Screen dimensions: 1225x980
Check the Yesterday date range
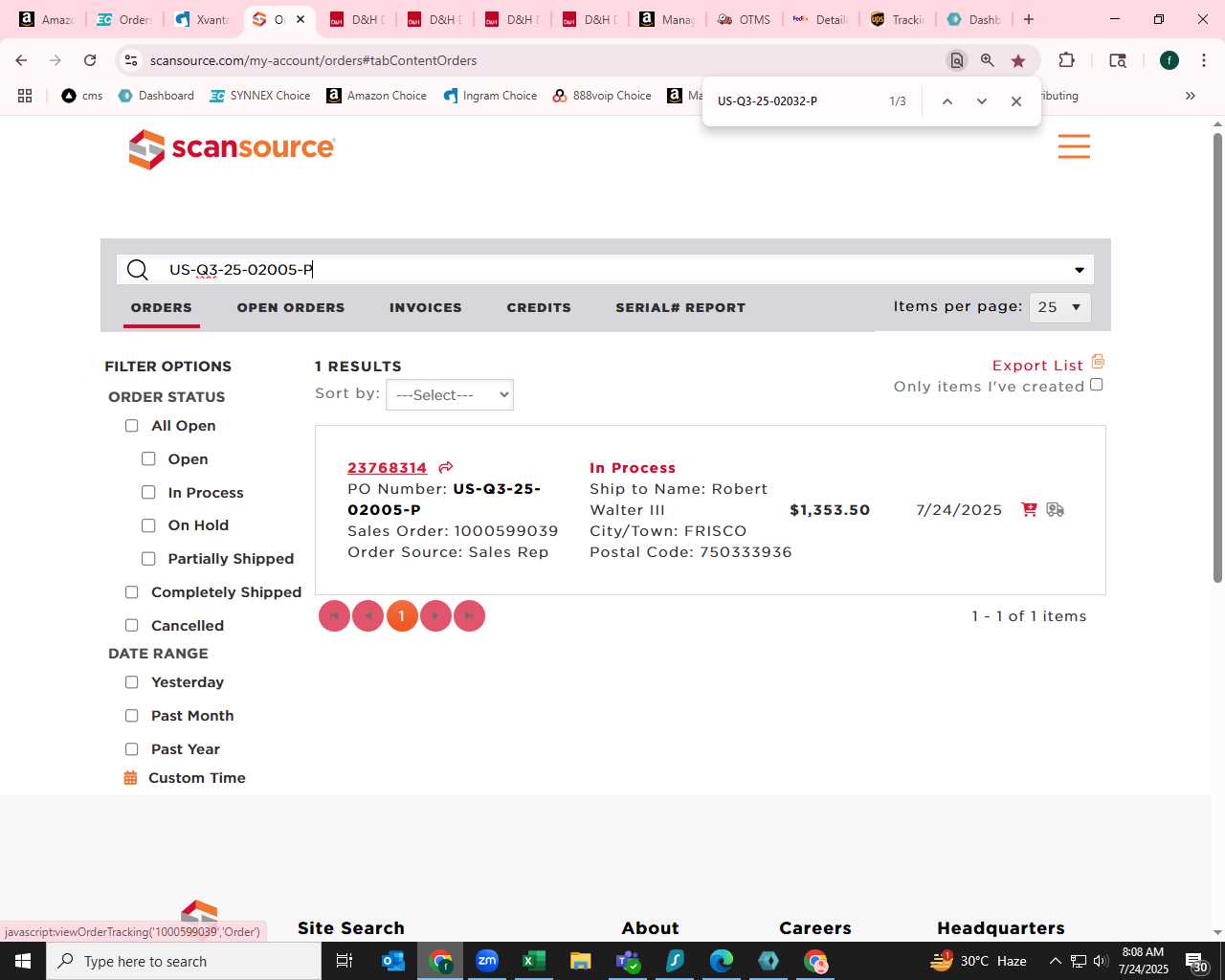[132, 682]
